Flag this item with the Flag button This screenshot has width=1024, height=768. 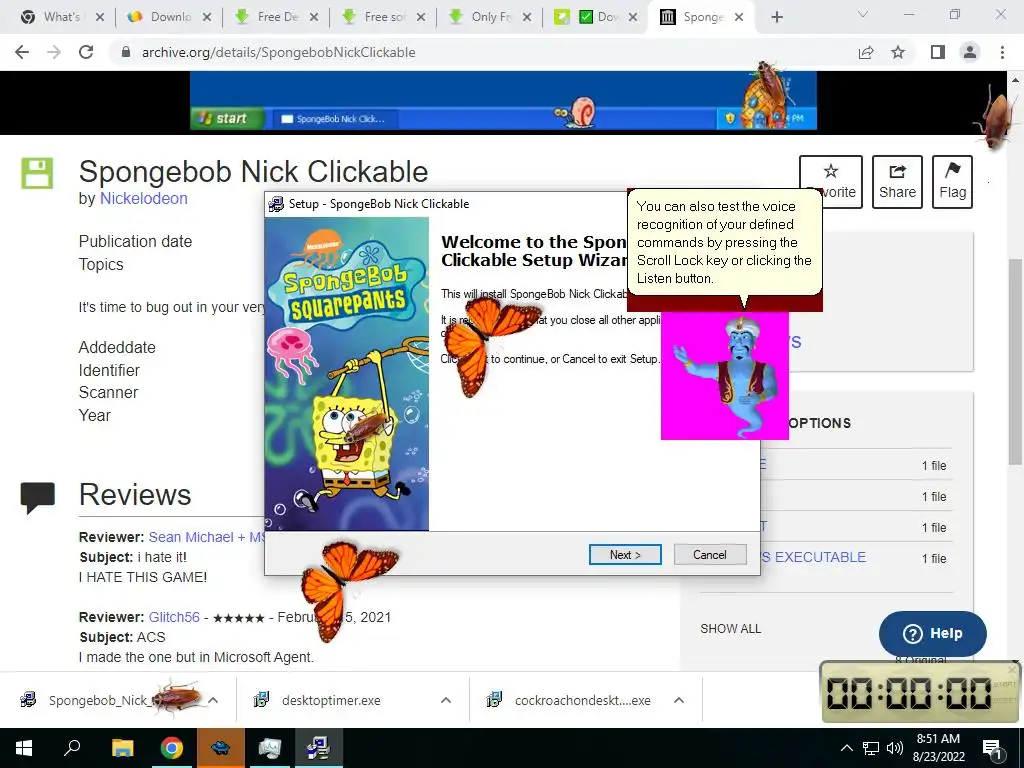(952, 182)
